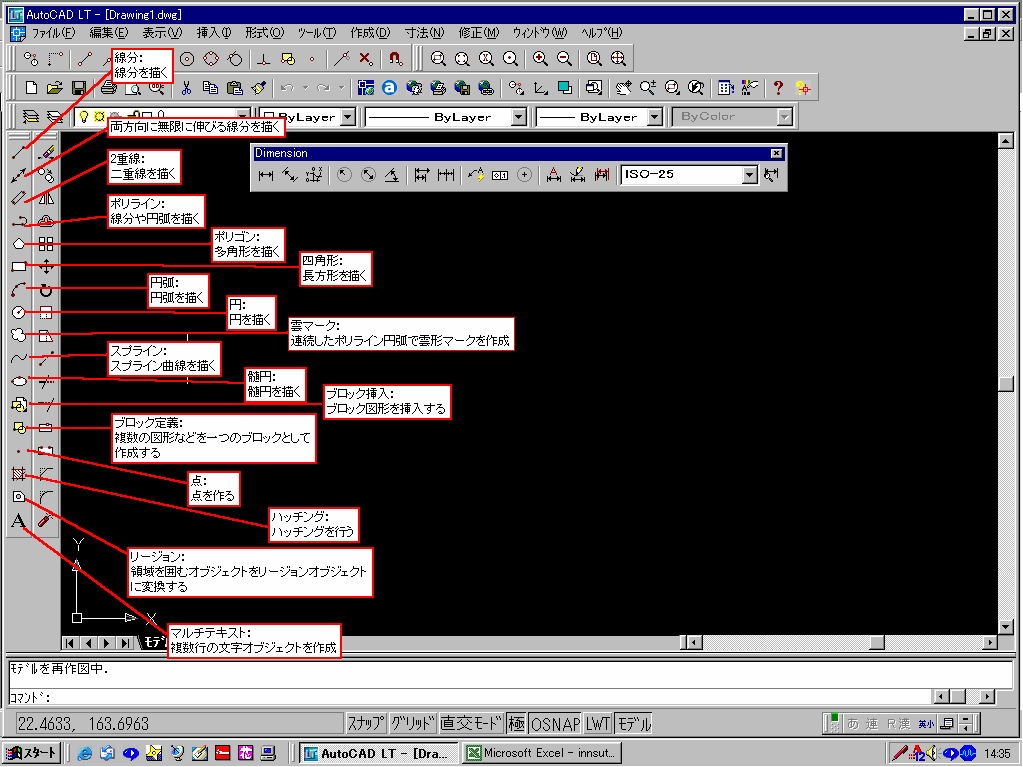1023x767 pixels.
Task: Toggle OSNAP in status bar
Action: click(x=555, y=723)
